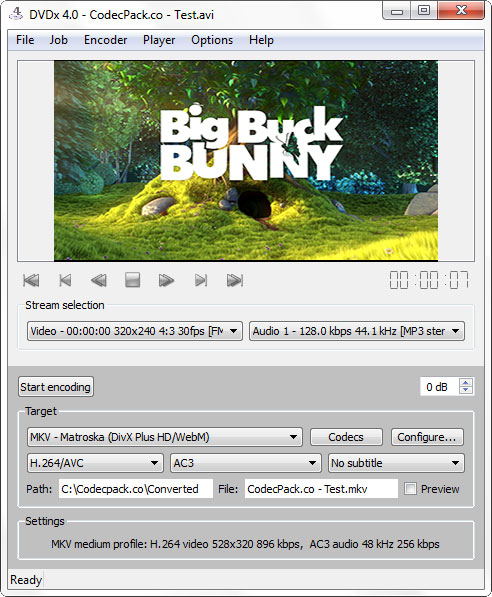
Task: Click the Big Buck Bunny video preview
Action: click(246, 161)
